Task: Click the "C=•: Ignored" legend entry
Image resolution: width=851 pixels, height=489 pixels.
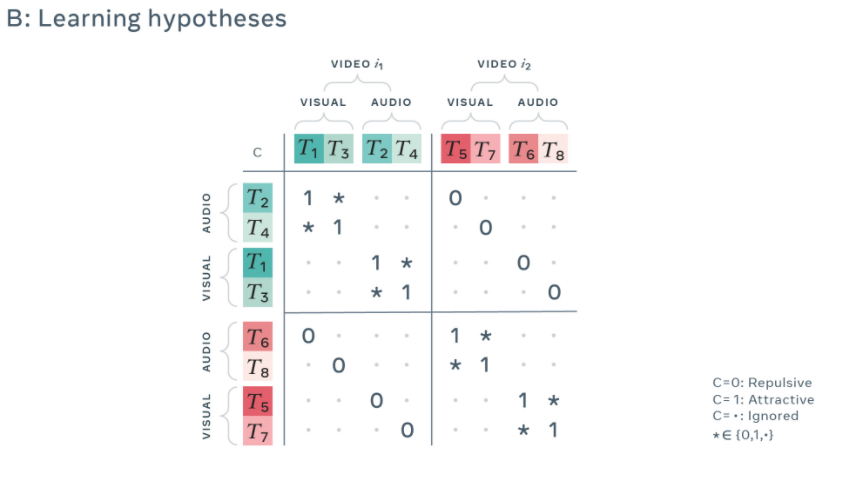Action: click(757, 416)
